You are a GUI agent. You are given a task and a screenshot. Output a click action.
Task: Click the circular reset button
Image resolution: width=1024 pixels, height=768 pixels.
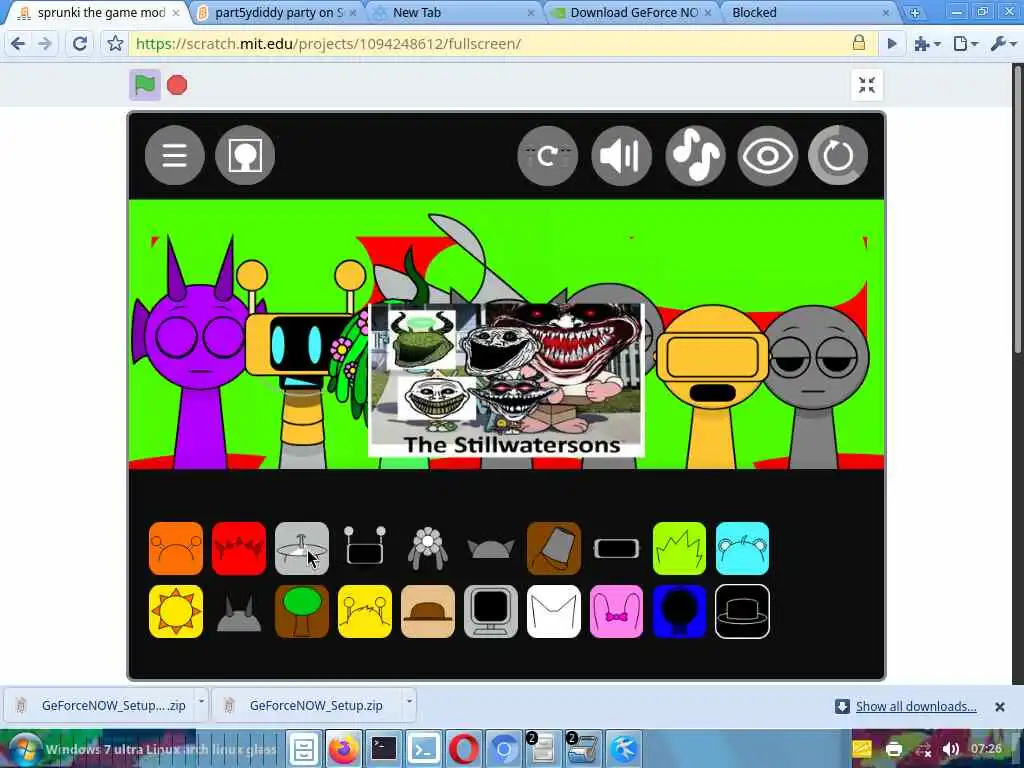(838, 155)
